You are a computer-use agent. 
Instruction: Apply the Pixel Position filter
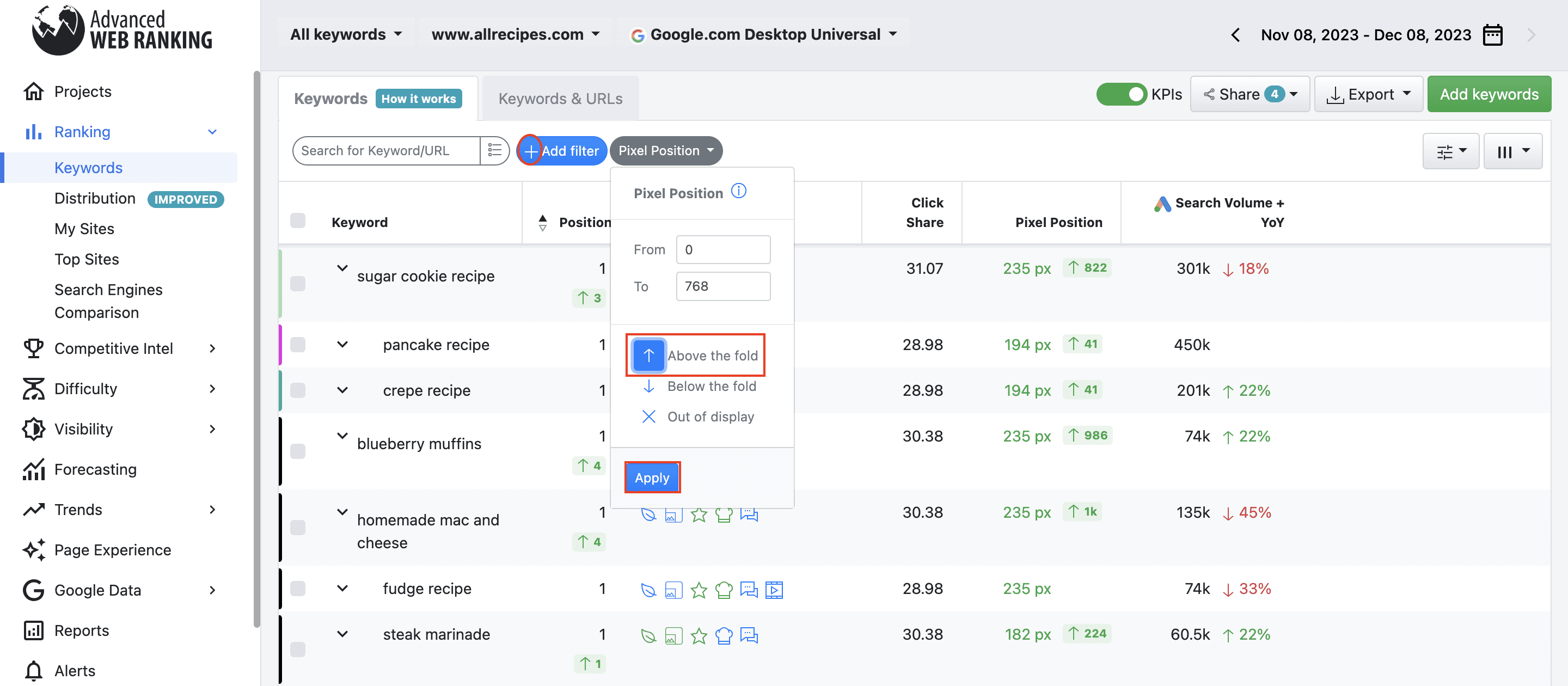click(652, 478)
